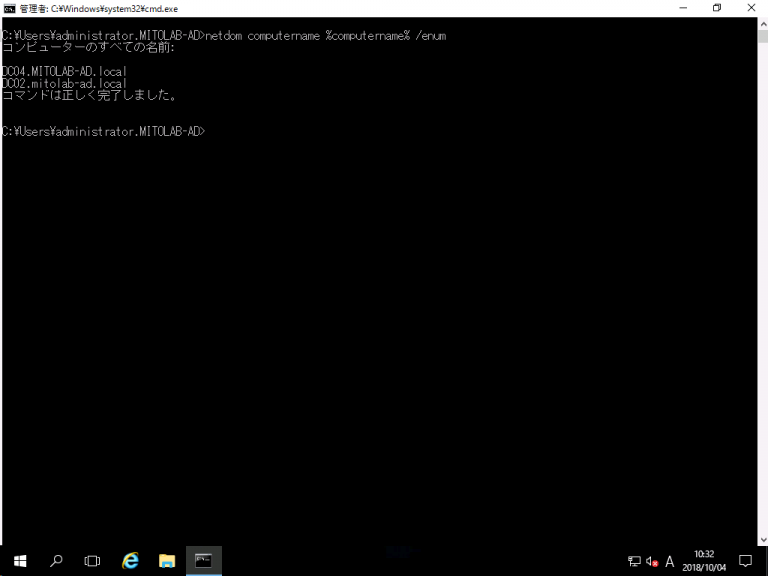Open Task View from the taskbar
This screenshot has width=768, height=576.
pyautogui.click(x=92, y=561)
